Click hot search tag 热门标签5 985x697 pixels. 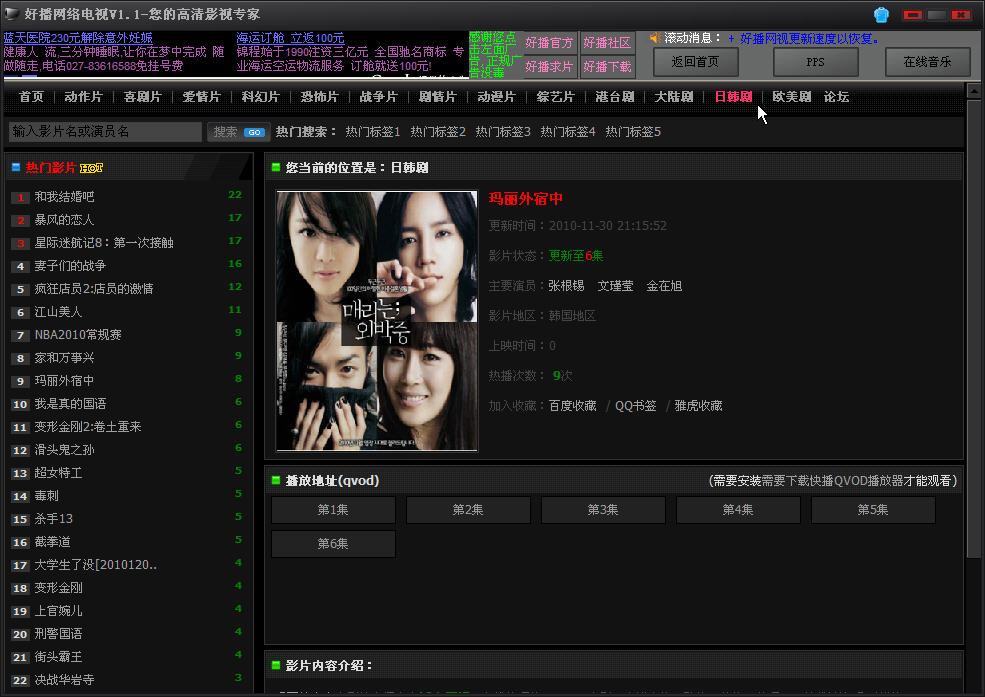tap(633, 132)
